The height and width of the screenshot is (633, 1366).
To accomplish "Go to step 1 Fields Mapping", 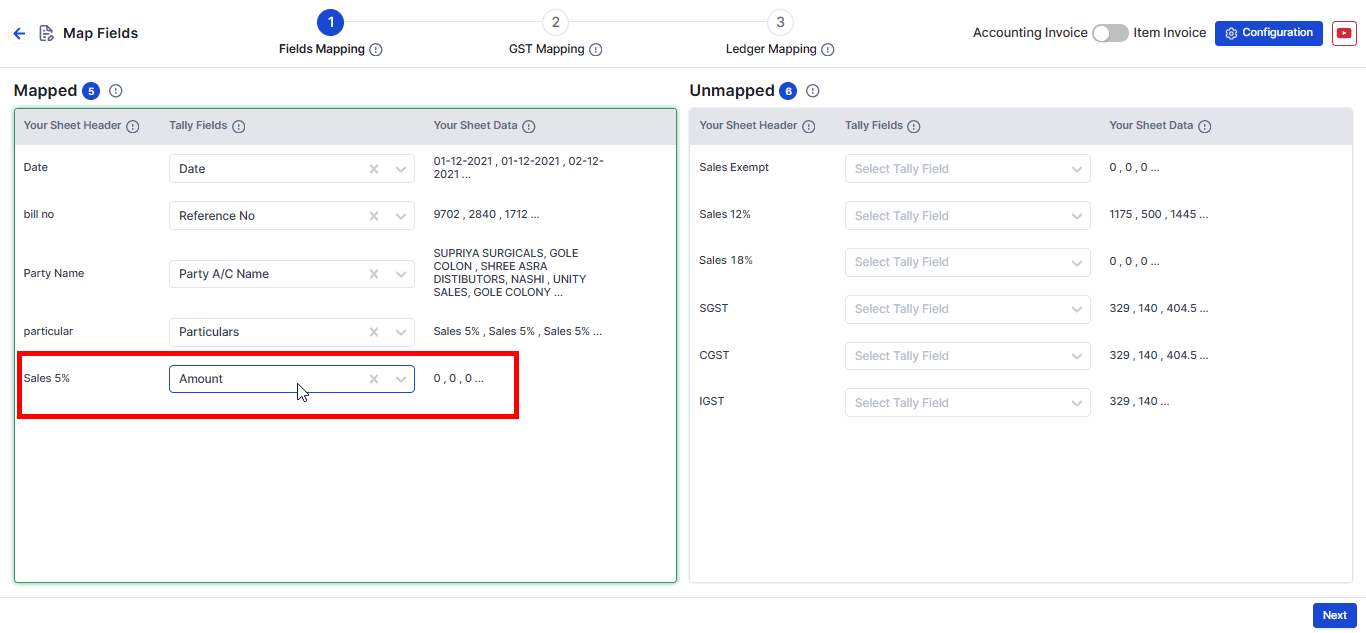I will click(x=330, y=21).
